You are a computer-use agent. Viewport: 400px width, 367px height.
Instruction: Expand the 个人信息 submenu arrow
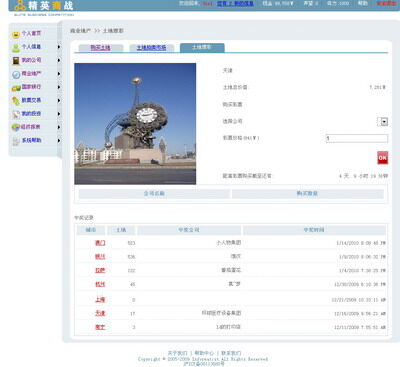click(x=59, y=47)
